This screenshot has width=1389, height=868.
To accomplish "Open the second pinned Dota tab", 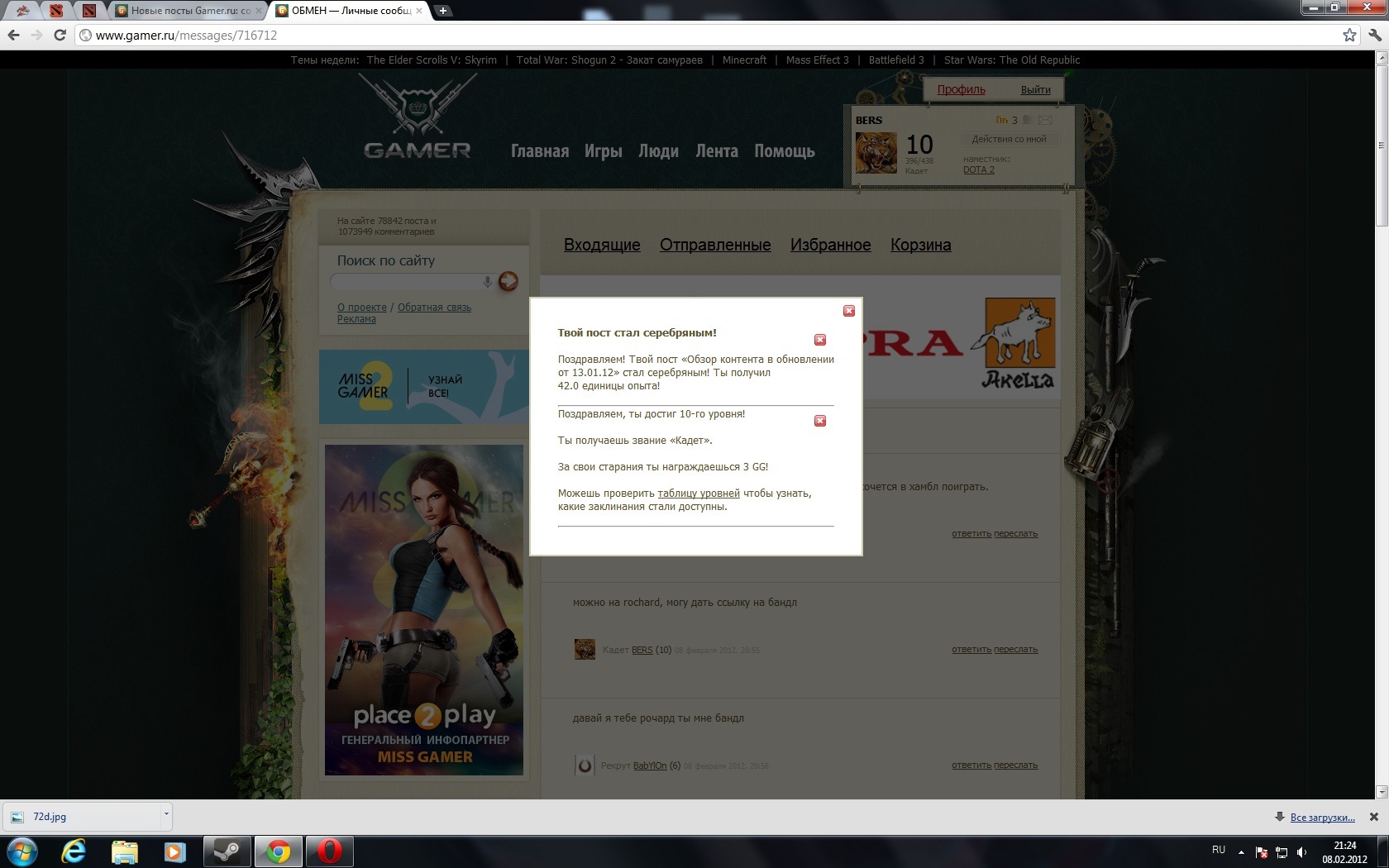I will pyautogui.click(x=56, y=11).
